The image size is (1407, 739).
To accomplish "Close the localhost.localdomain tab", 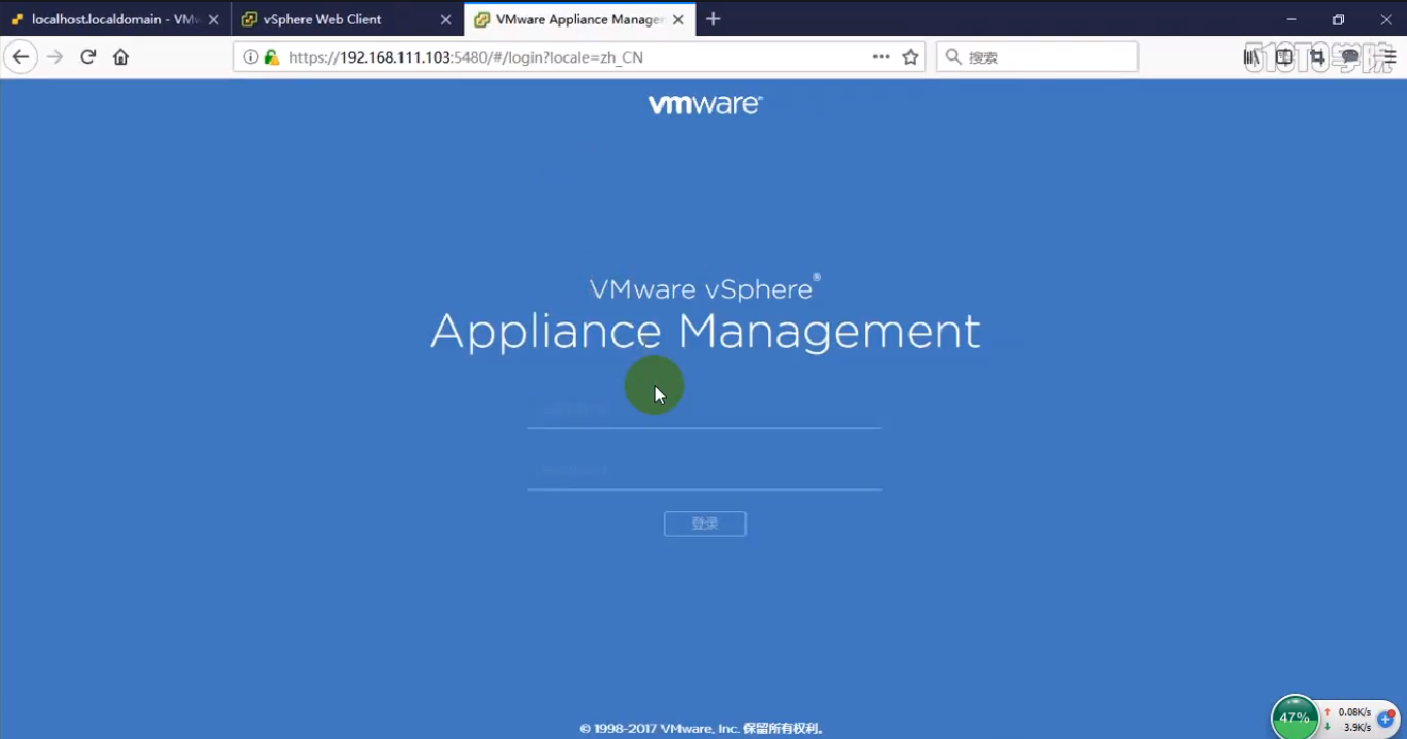I will tap(213, 19).
